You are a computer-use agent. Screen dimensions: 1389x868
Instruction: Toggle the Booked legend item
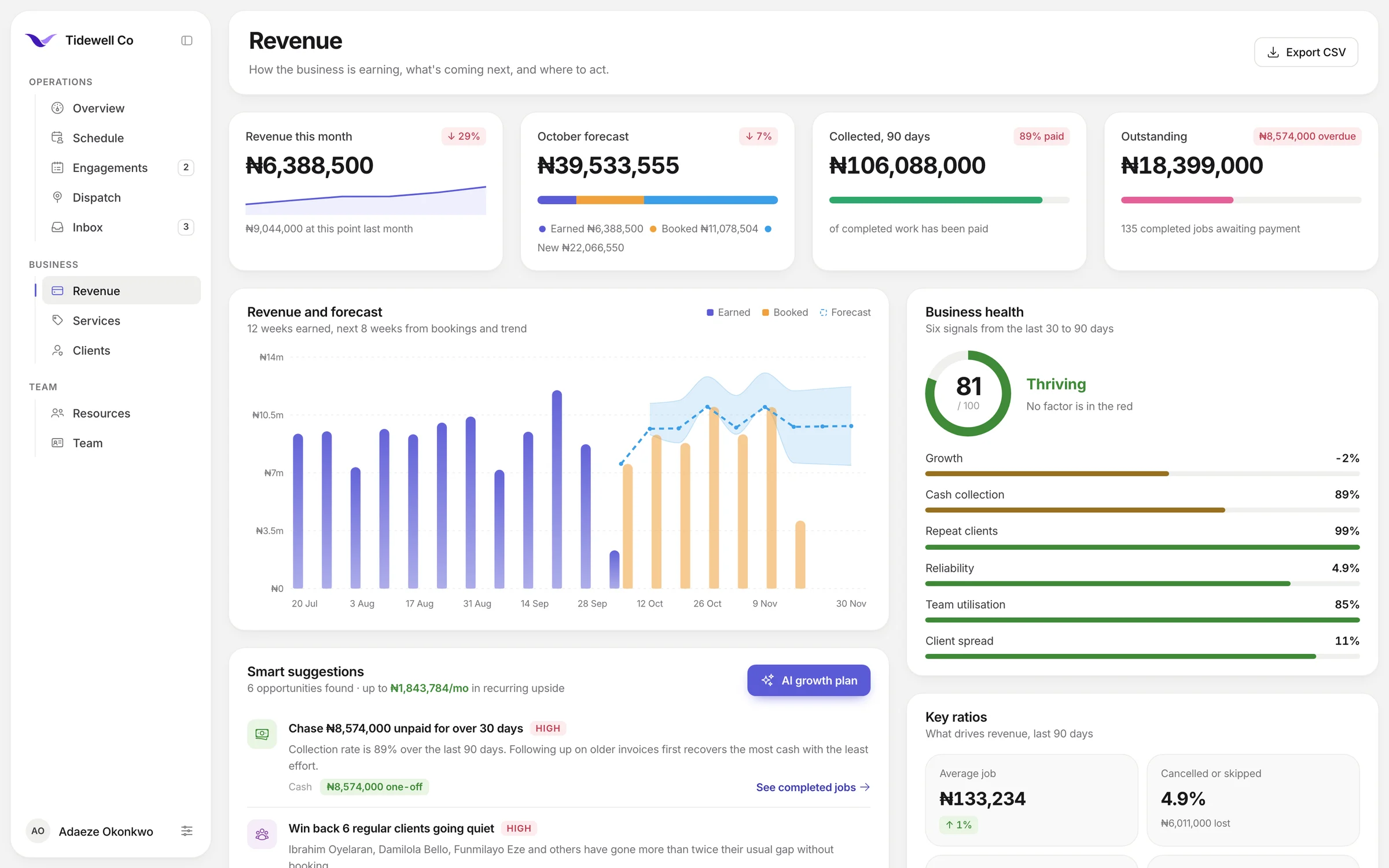click(785, 312)
